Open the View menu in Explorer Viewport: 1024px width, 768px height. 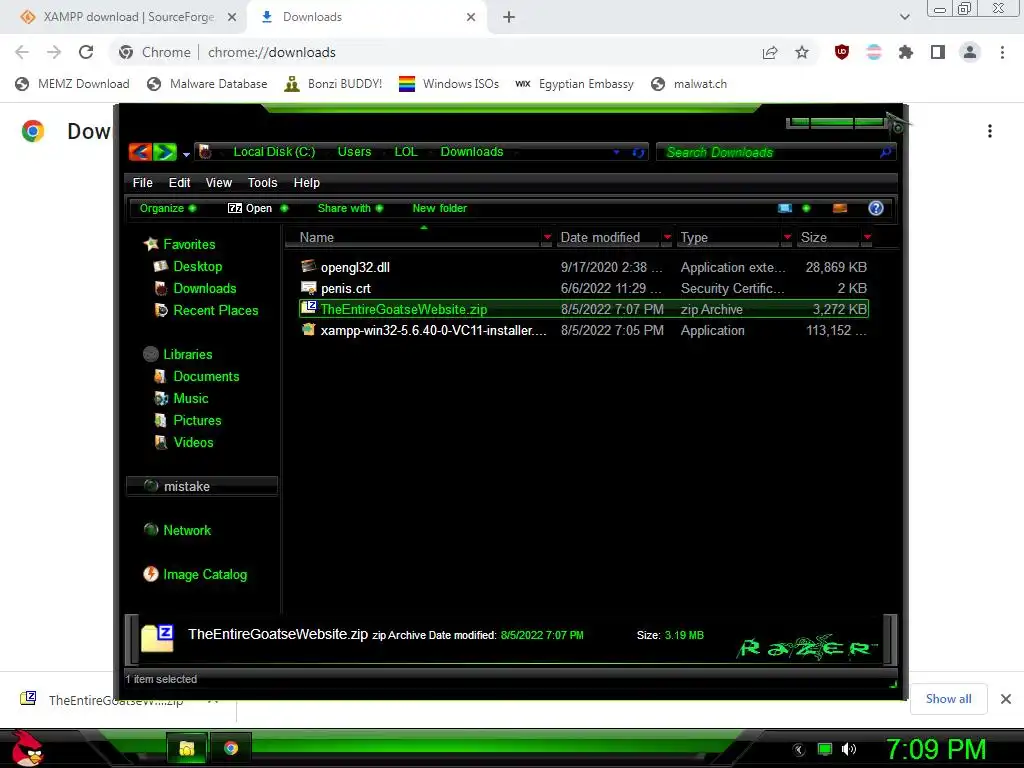coord(219,183)
